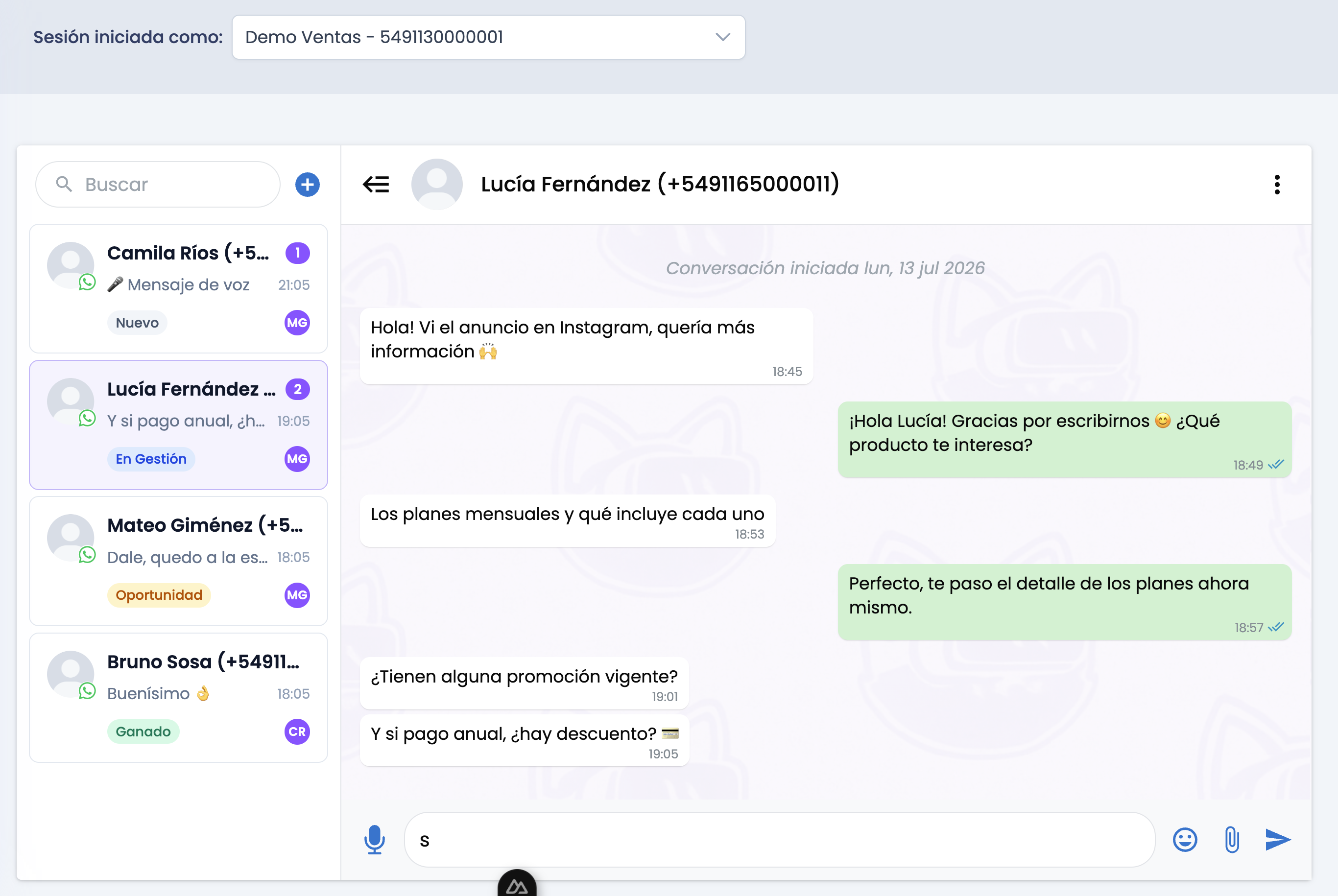Select the Lucía Fernández conversation title in the list
Screen dimensions: 1338x896
tap(191, 389)
